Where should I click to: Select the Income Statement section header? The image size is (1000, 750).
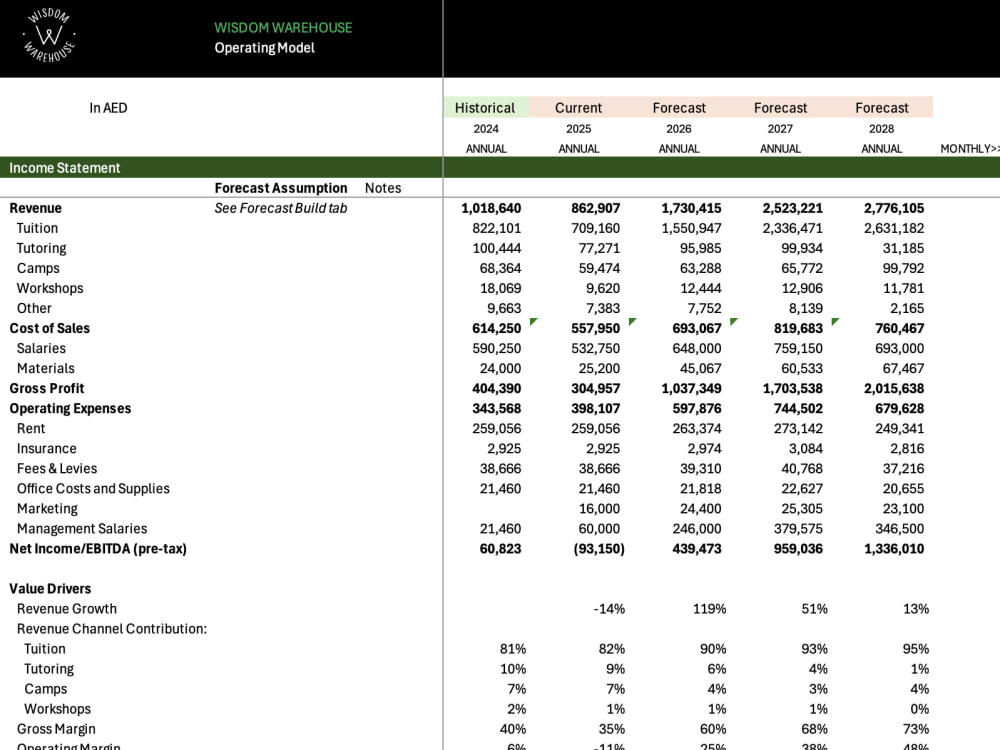pyautogui.click(x=64, y=168)
